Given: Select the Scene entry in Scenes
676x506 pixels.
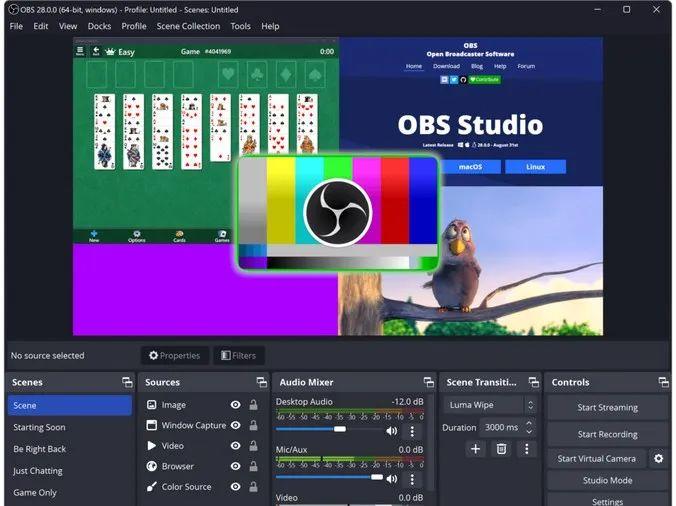Looking at the screenshot, I should [x=70, y=406].
